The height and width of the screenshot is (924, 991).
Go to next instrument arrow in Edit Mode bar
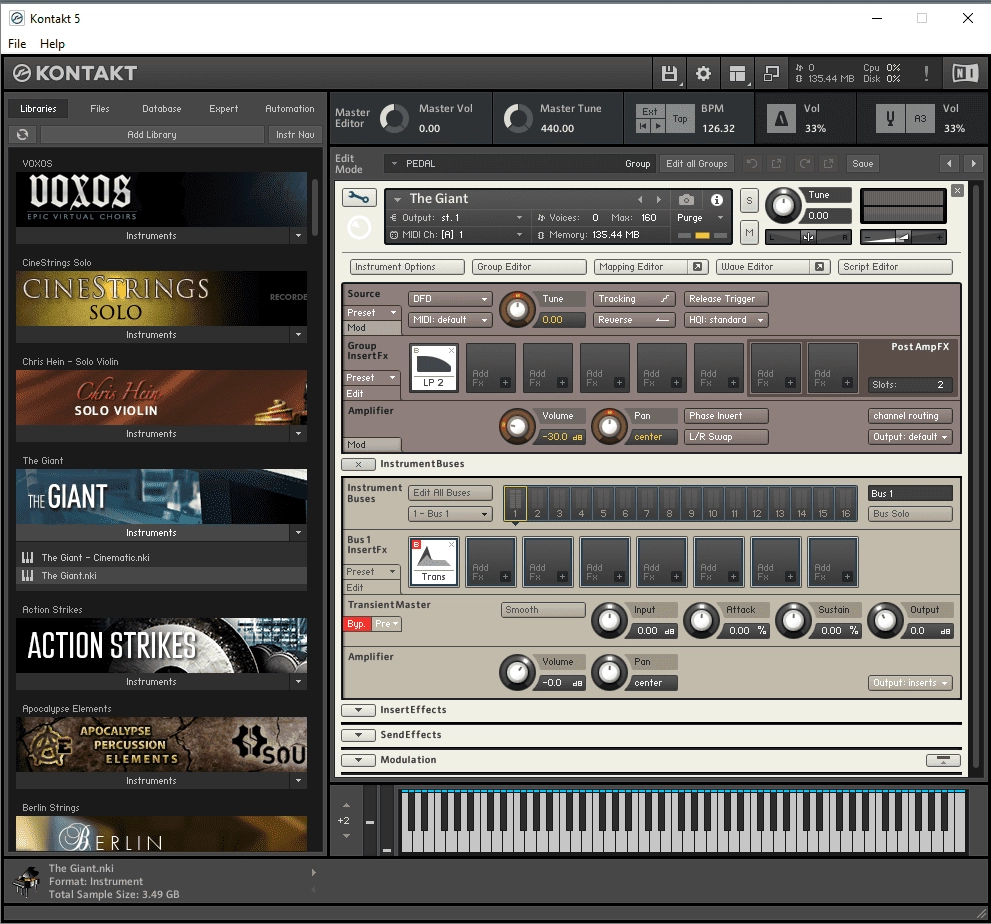coord(973,164)
